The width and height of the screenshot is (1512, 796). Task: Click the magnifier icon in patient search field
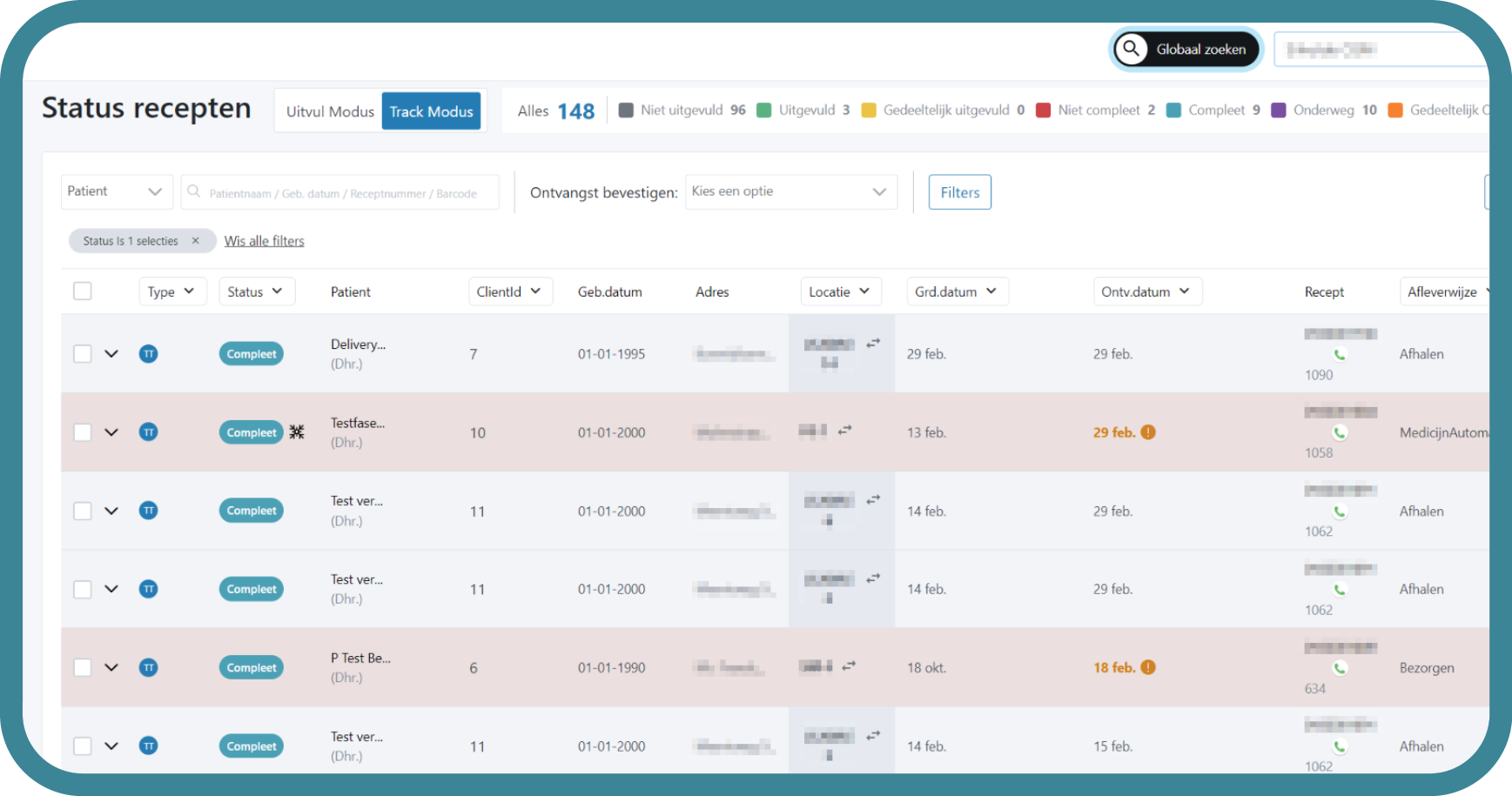coord(194,191)
